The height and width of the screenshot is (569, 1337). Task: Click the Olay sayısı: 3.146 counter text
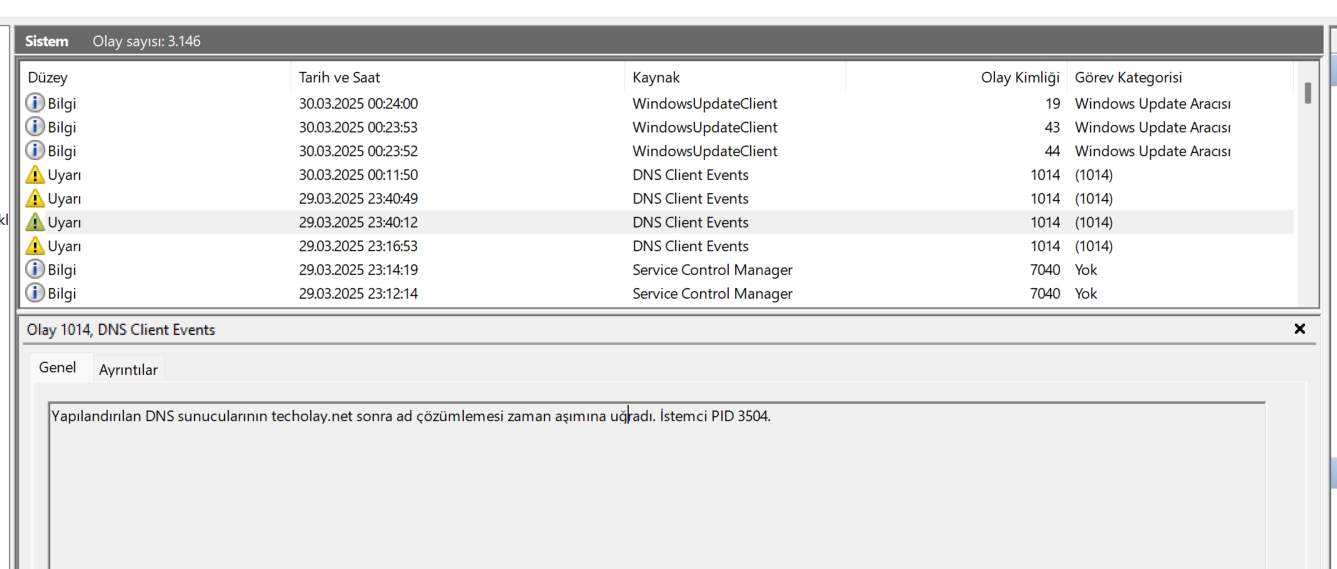pyautogui.click(x=148, y=41)
